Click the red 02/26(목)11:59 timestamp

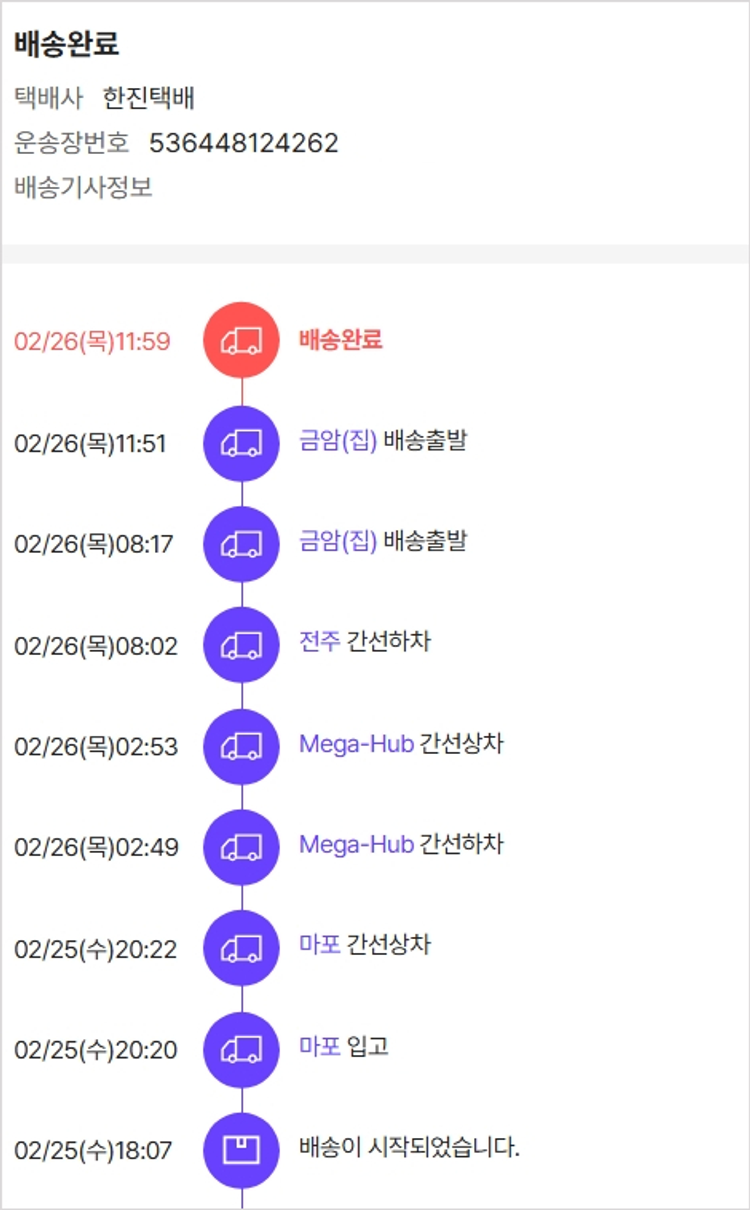(92, 342)
